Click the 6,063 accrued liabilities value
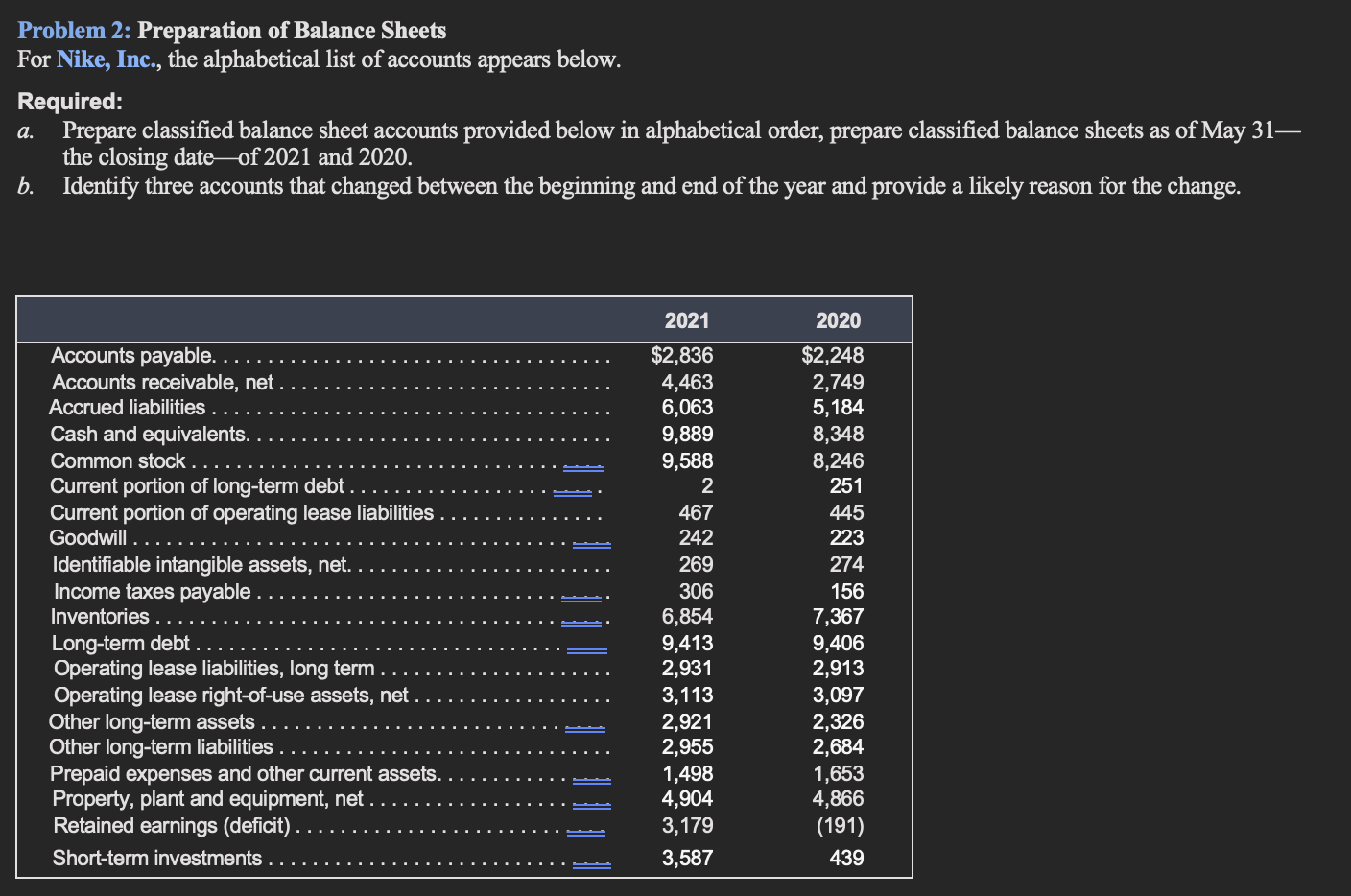 click(688, 408)
